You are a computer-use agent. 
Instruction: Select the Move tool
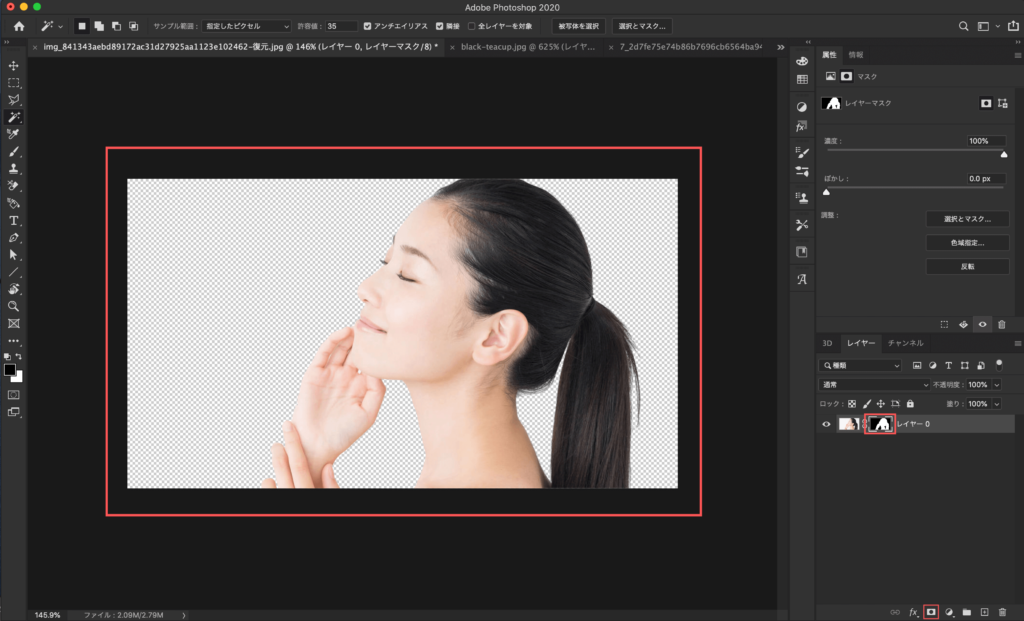(13, 66)
